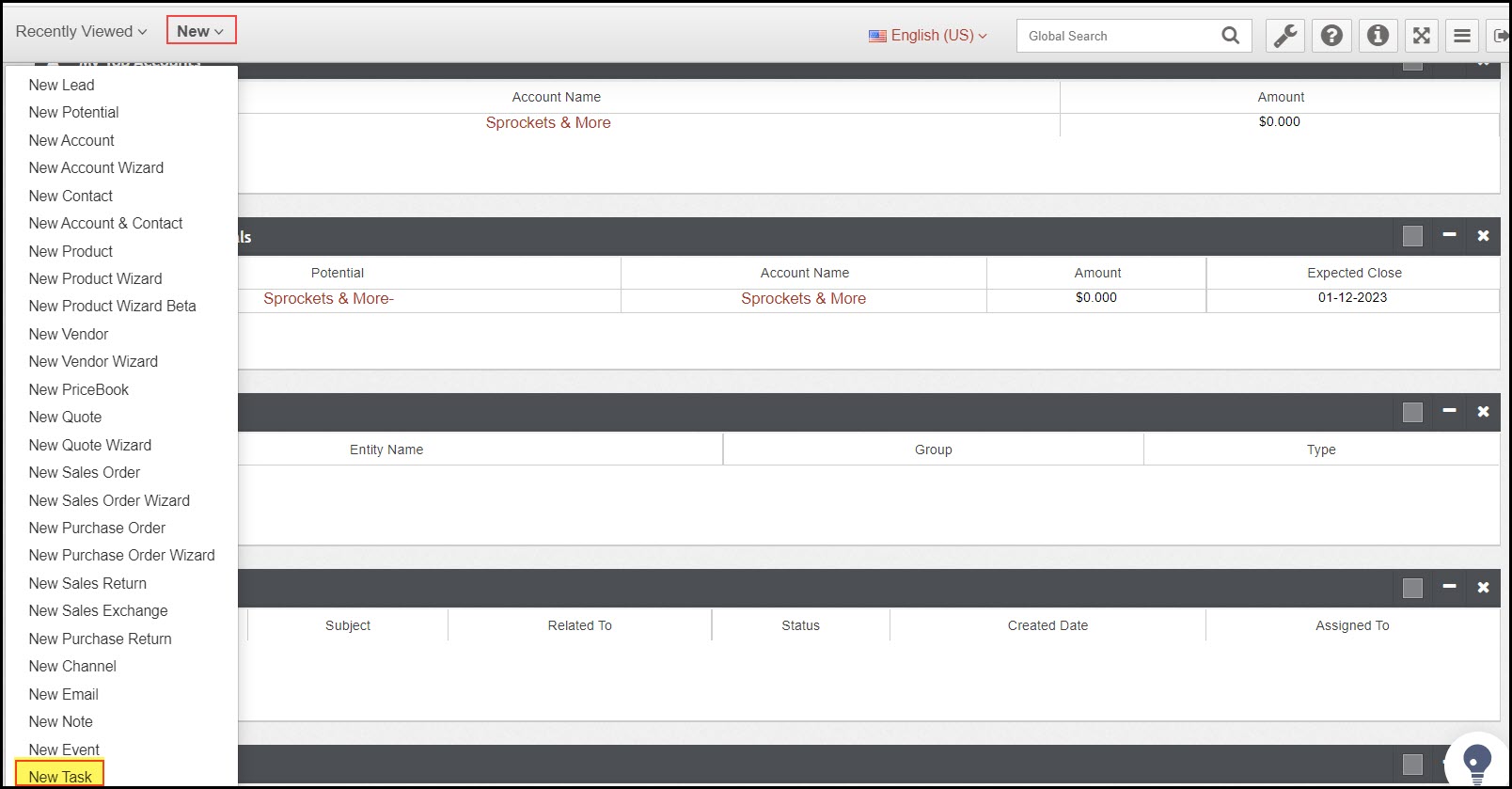The image size is (1512, 789).
Task: Click the lightbulb tips icon
Action: 1477,762
